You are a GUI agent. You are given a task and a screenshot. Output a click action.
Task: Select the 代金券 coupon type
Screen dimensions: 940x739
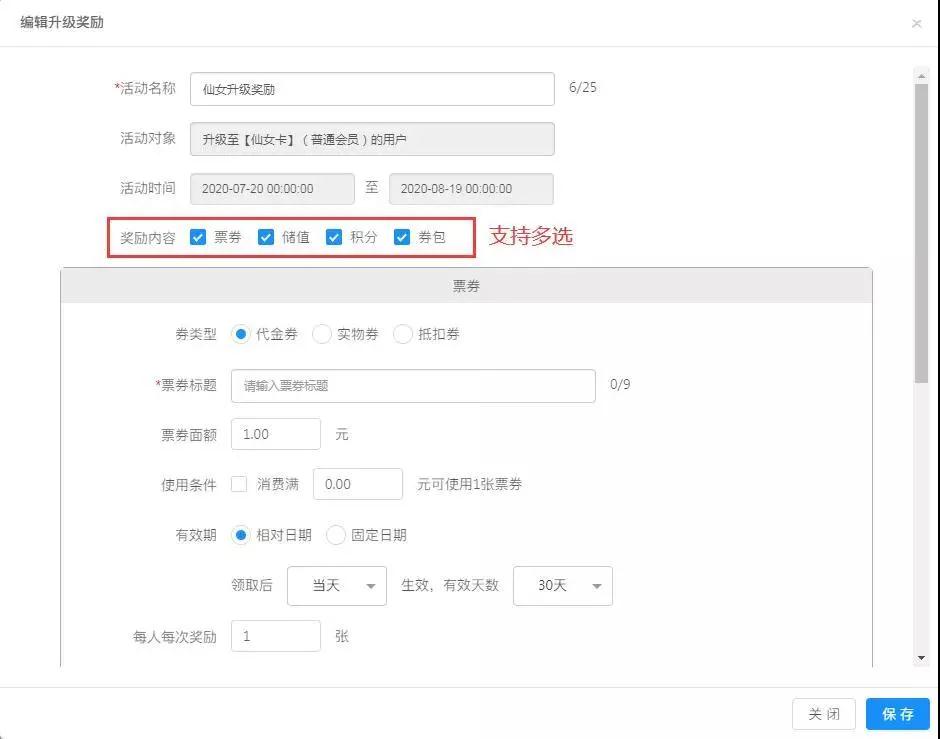(x=241, y=335)
